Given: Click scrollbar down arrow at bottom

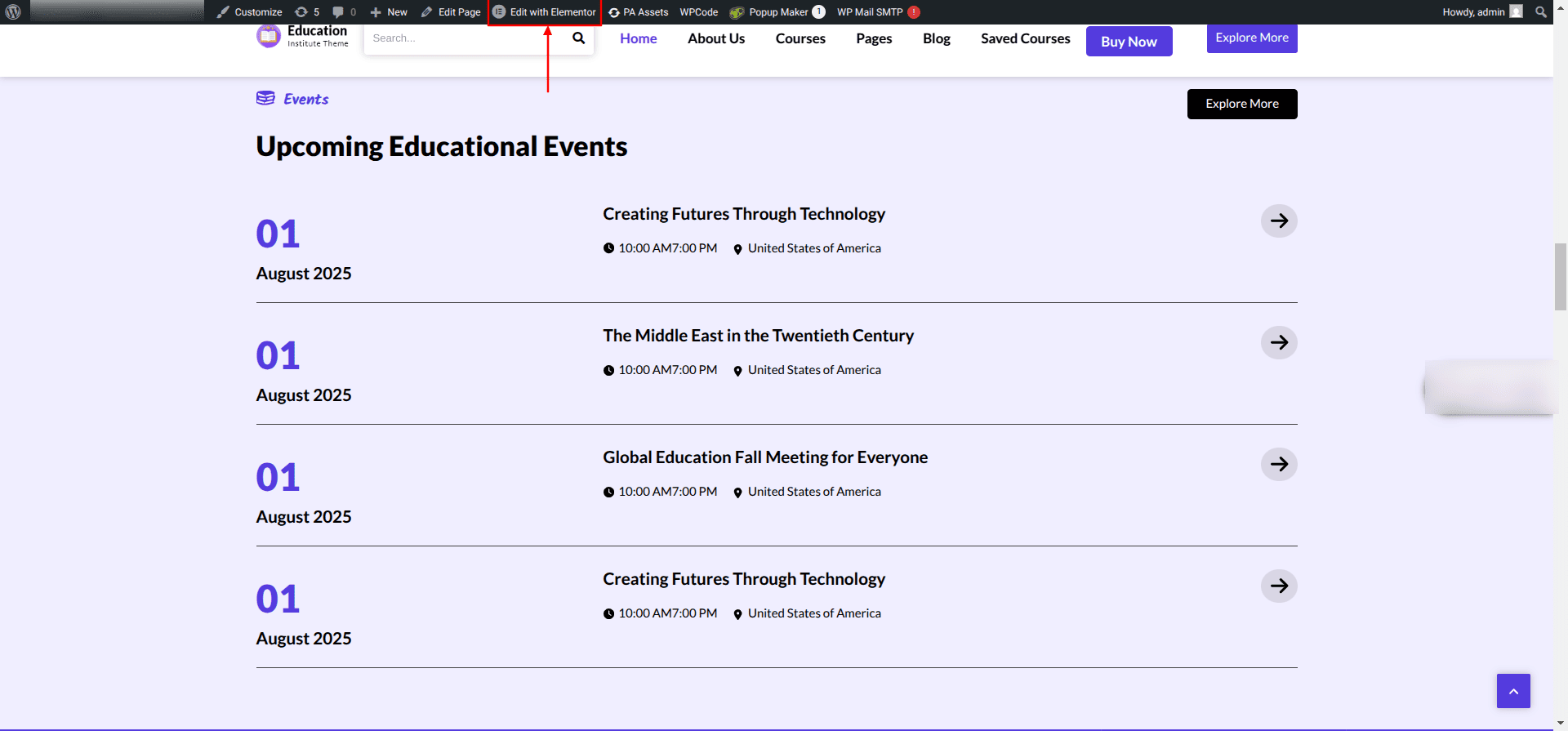Looking at the screenshot, I should (1561, 724).
